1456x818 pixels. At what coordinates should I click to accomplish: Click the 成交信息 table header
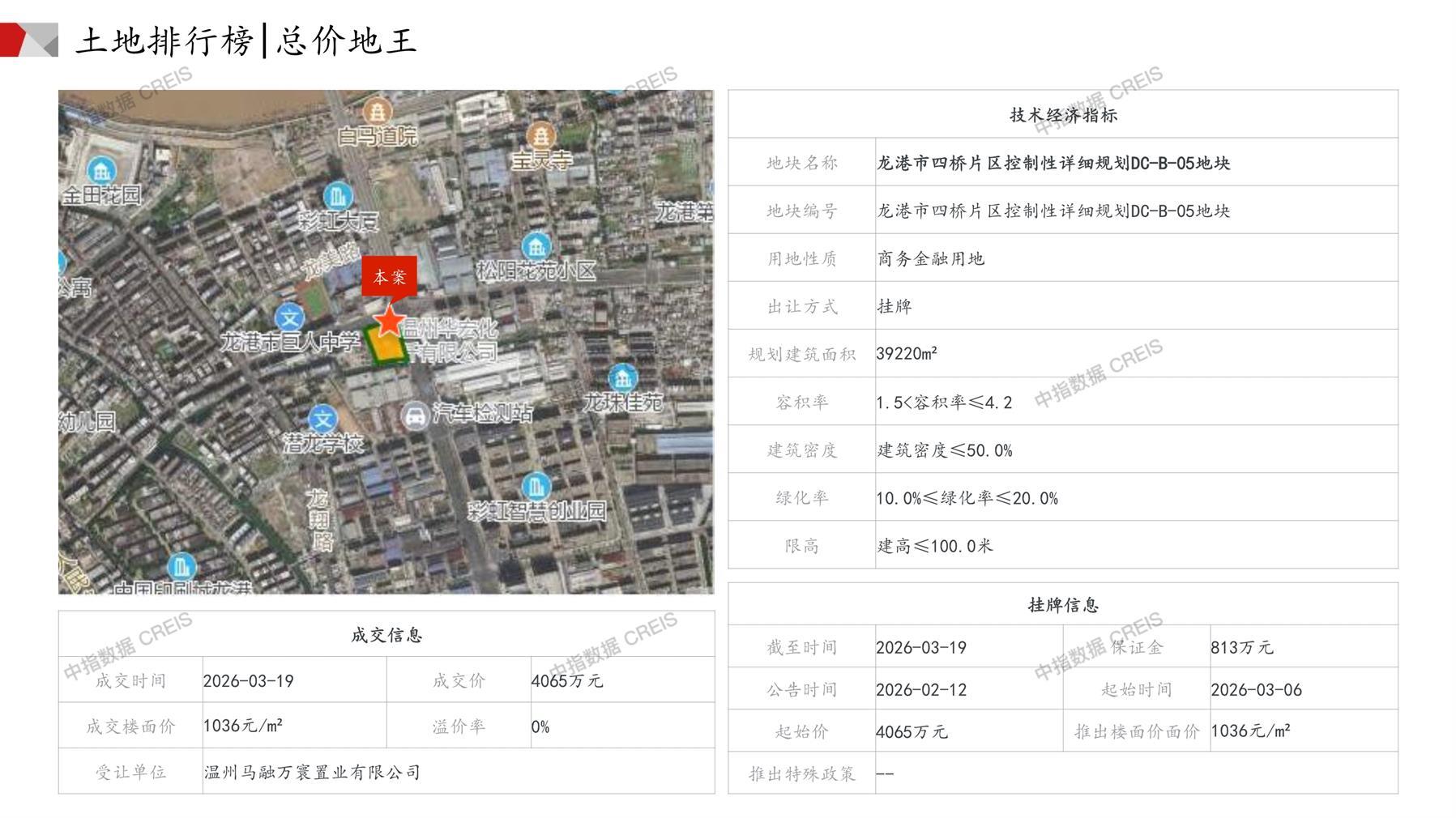(x=386, y=635)
